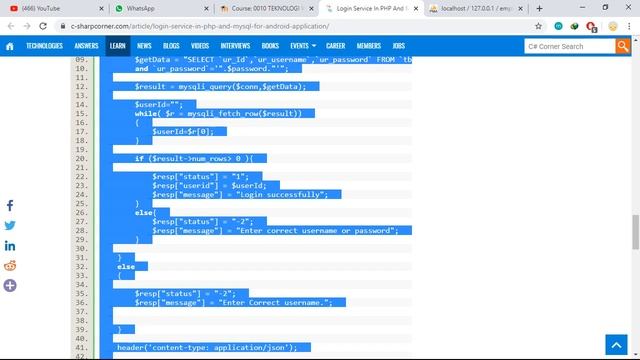The height and width of the screenshot is (360, 640).
Task: Open the Books section
Action: coord(270,46)
